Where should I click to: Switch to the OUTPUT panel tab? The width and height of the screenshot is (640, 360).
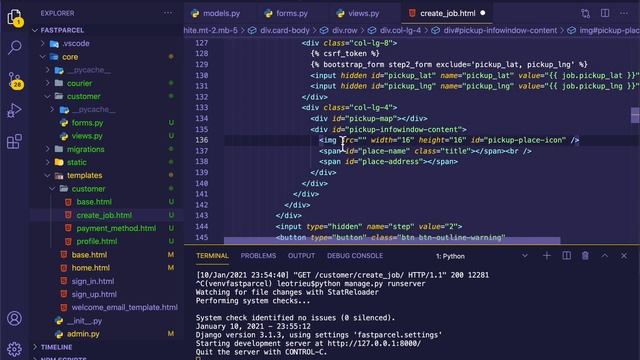[x=301, y=256]
